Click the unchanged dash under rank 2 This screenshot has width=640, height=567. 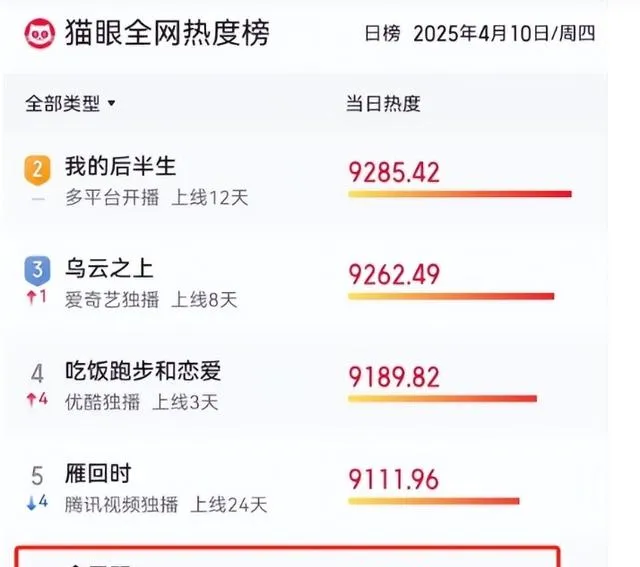tap(38, 199)
